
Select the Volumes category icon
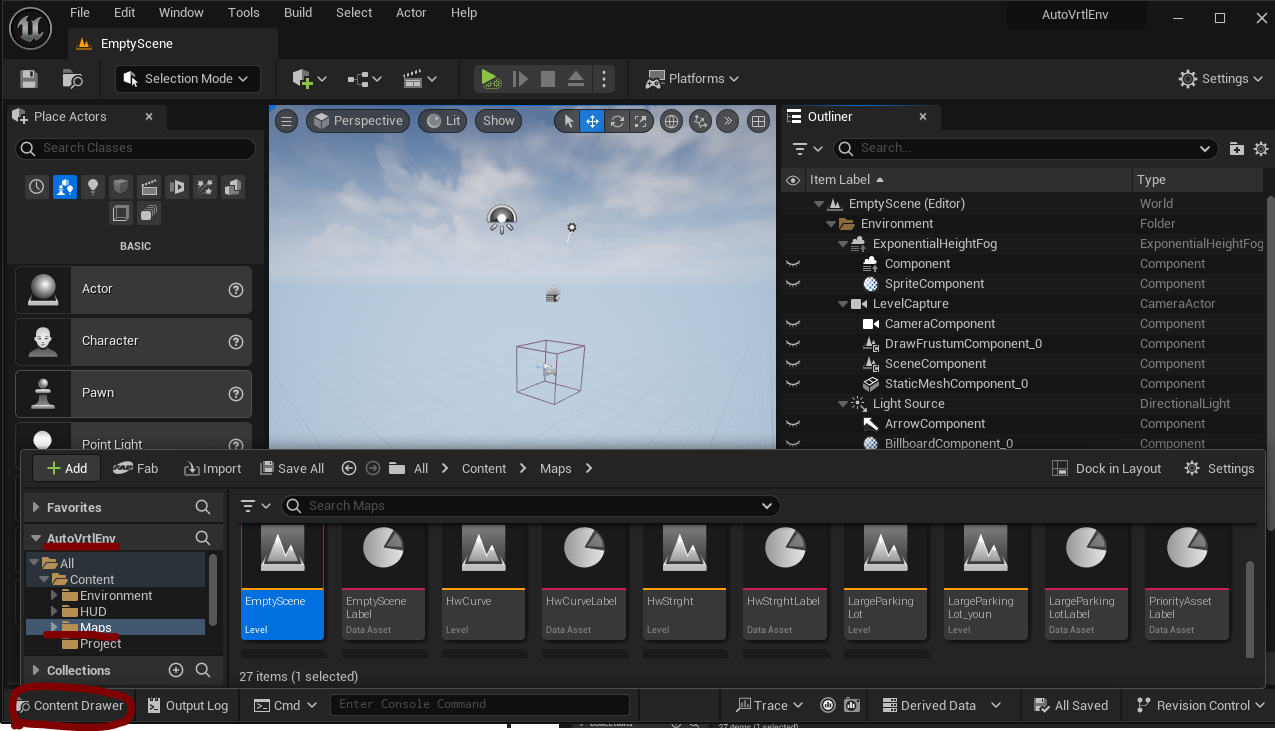coord(121,213)
